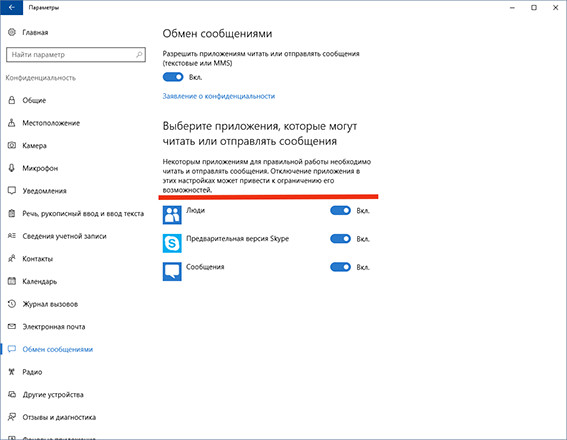Toggle messaging access for Сообщения app
This screenshot has height=440, width=567.
pyautogui.click(x=340, y=267)
